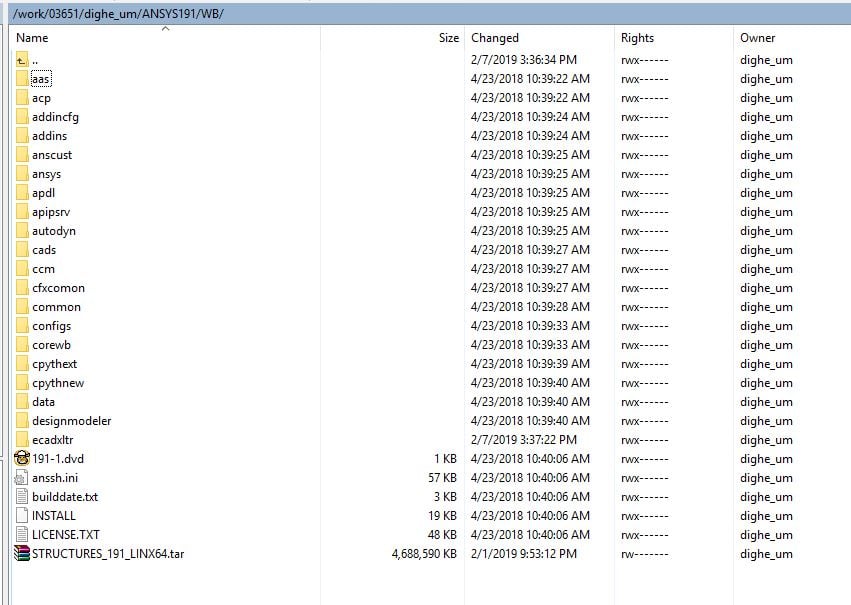Viewport: 851px width, 605px height.
Task: Sort files by the Rights column header
Action: pos(637,38)
